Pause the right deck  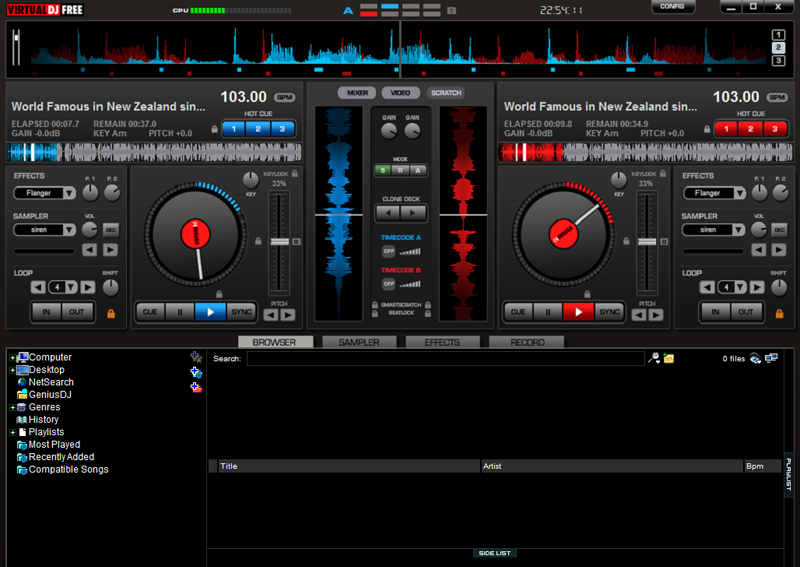pos(548,312)
